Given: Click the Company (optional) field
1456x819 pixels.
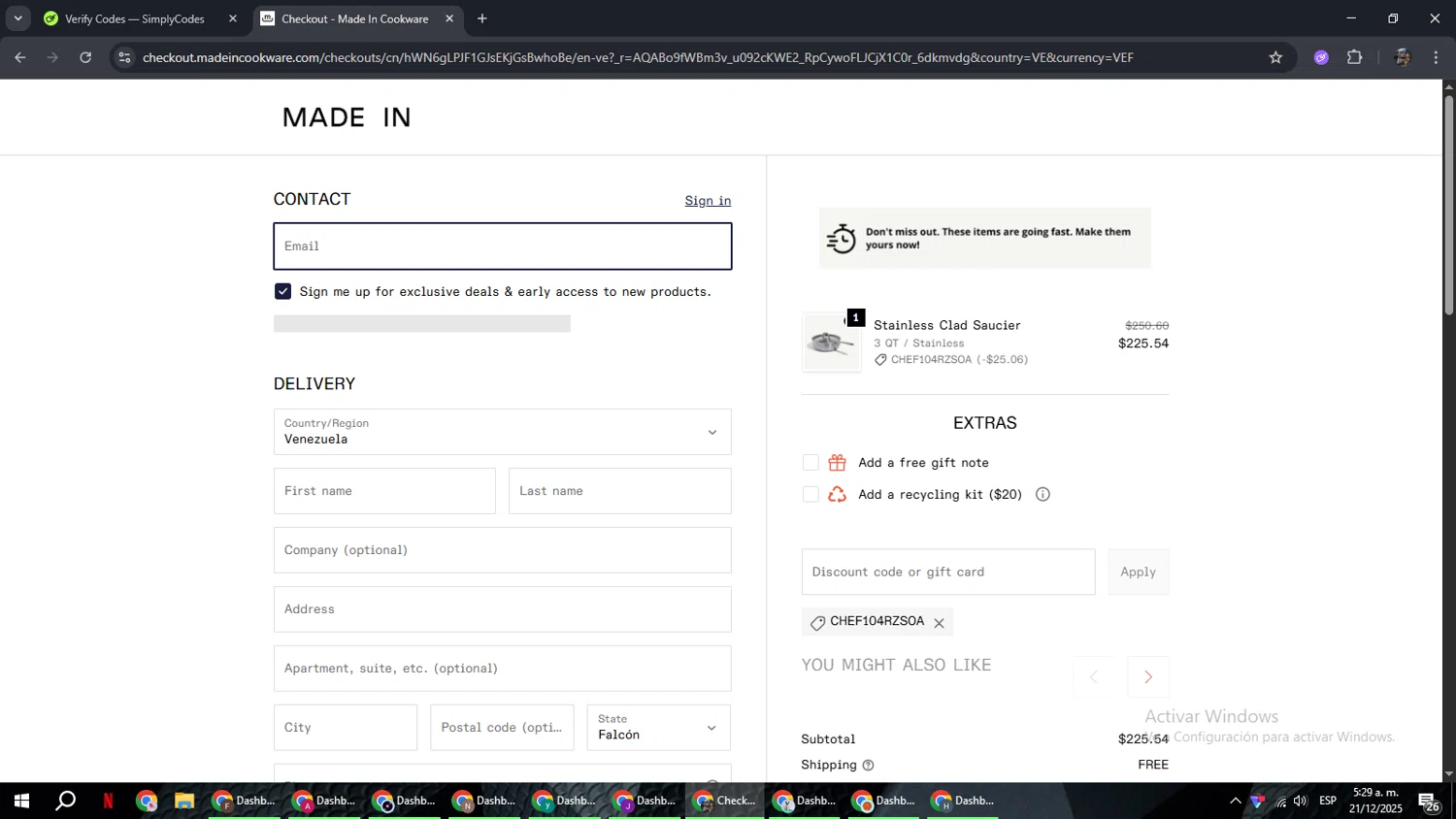Looking at the screenshot, I should pos(503,550).
